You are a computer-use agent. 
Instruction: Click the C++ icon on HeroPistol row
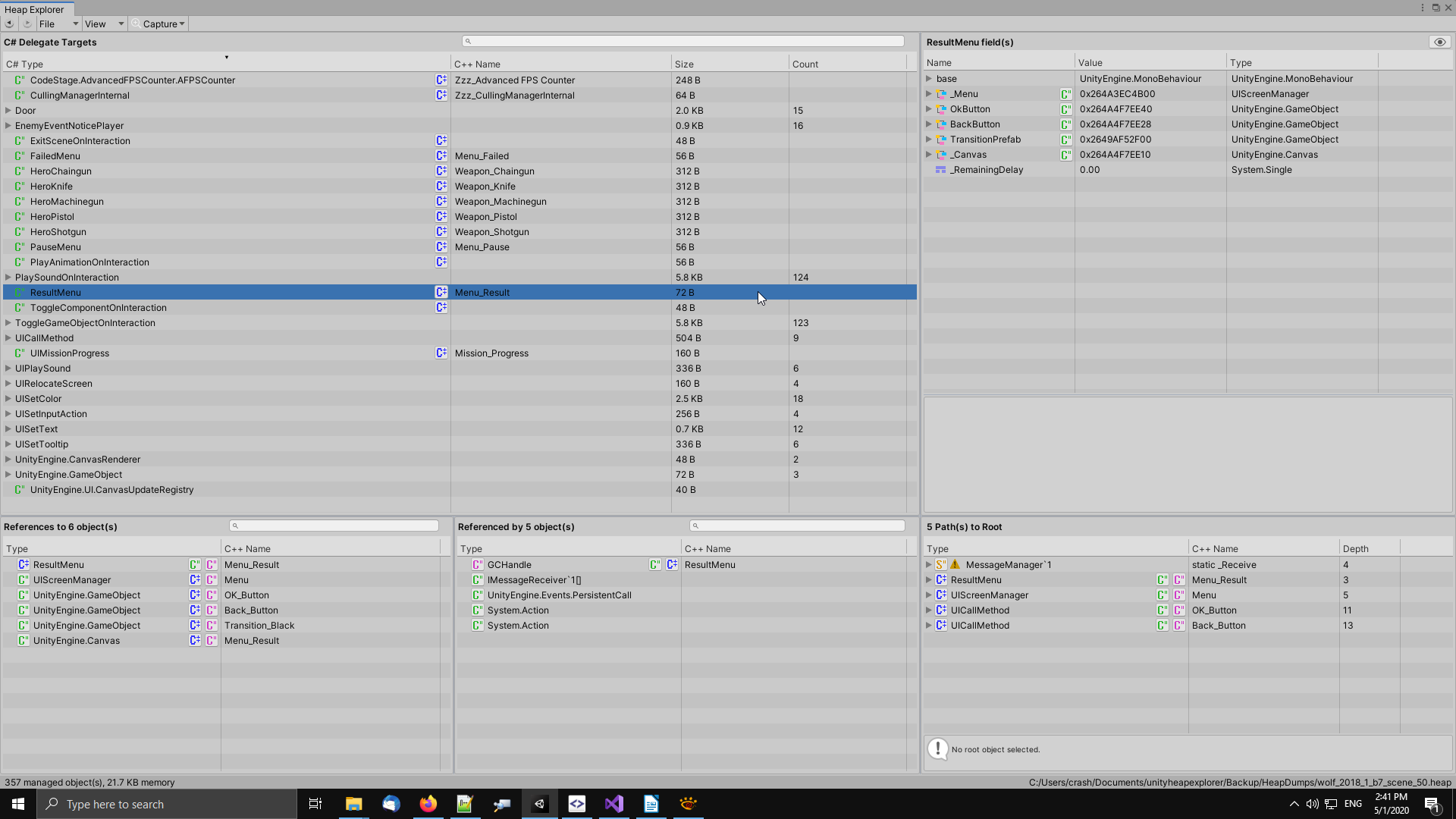tap(441, 216)
